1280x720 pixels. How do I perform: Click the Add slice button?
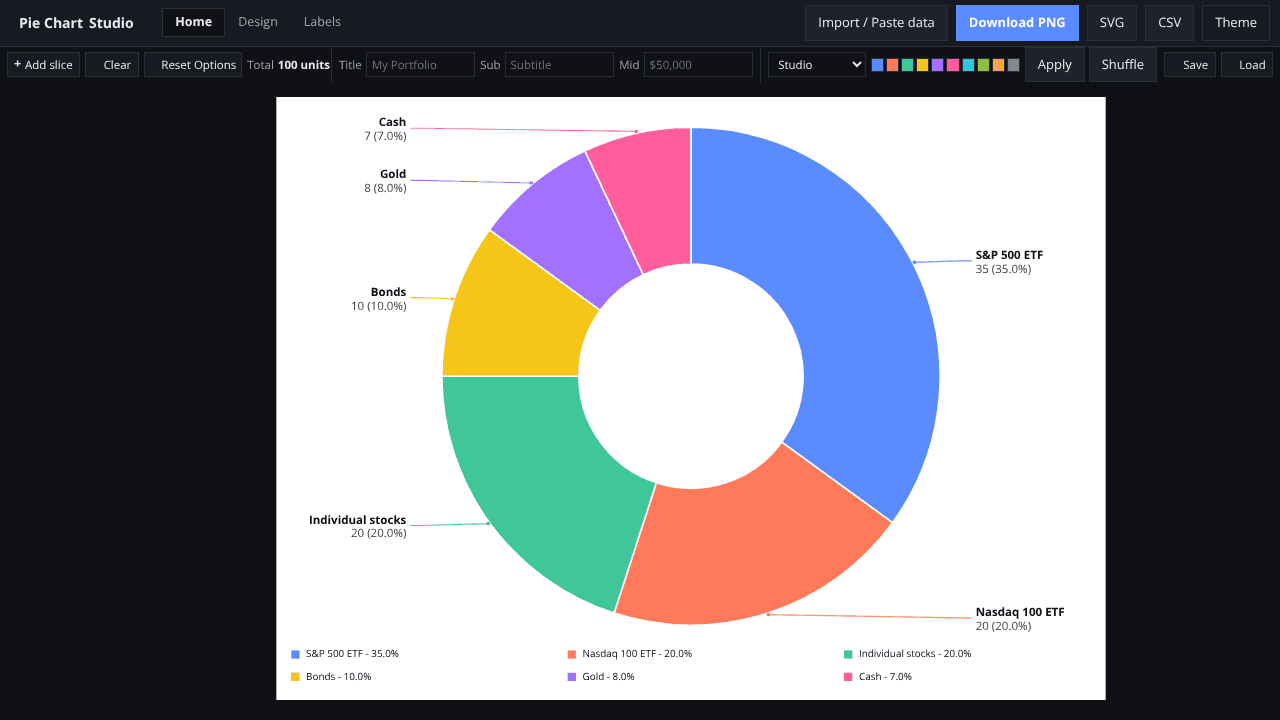click(43, 65)
